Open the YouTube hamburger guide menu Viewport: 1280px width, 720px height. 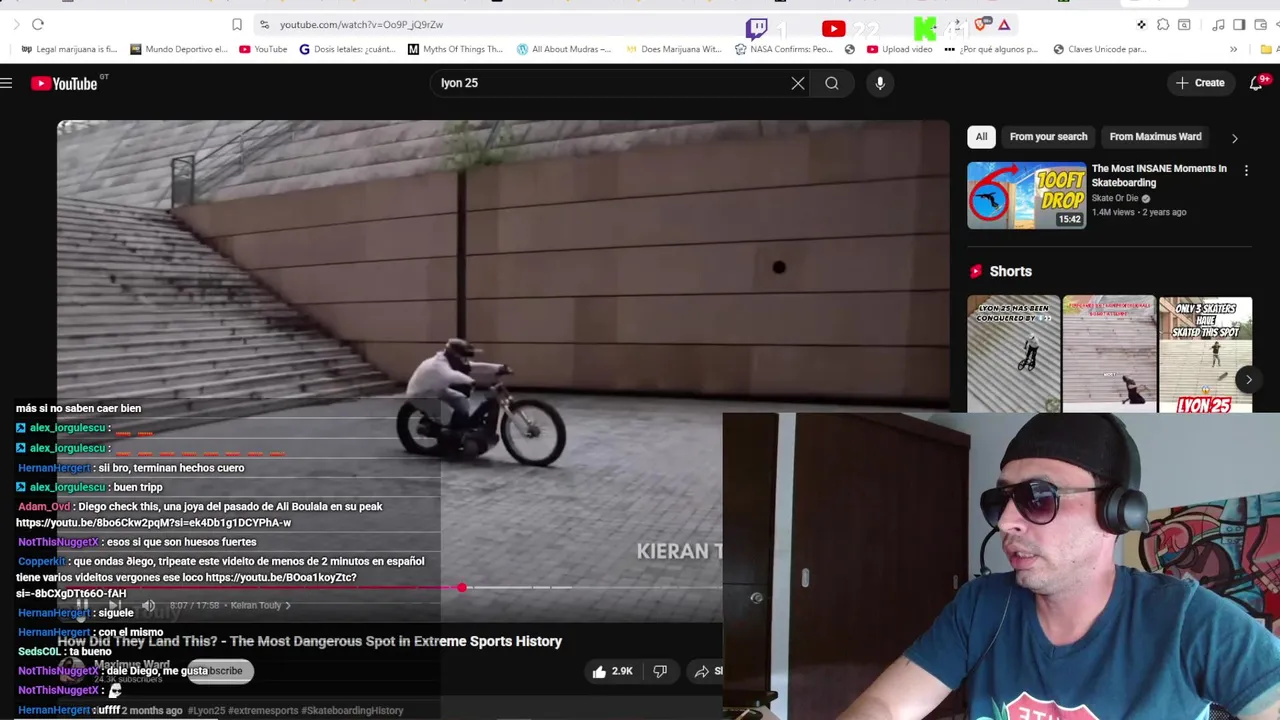tap(7, 83)
